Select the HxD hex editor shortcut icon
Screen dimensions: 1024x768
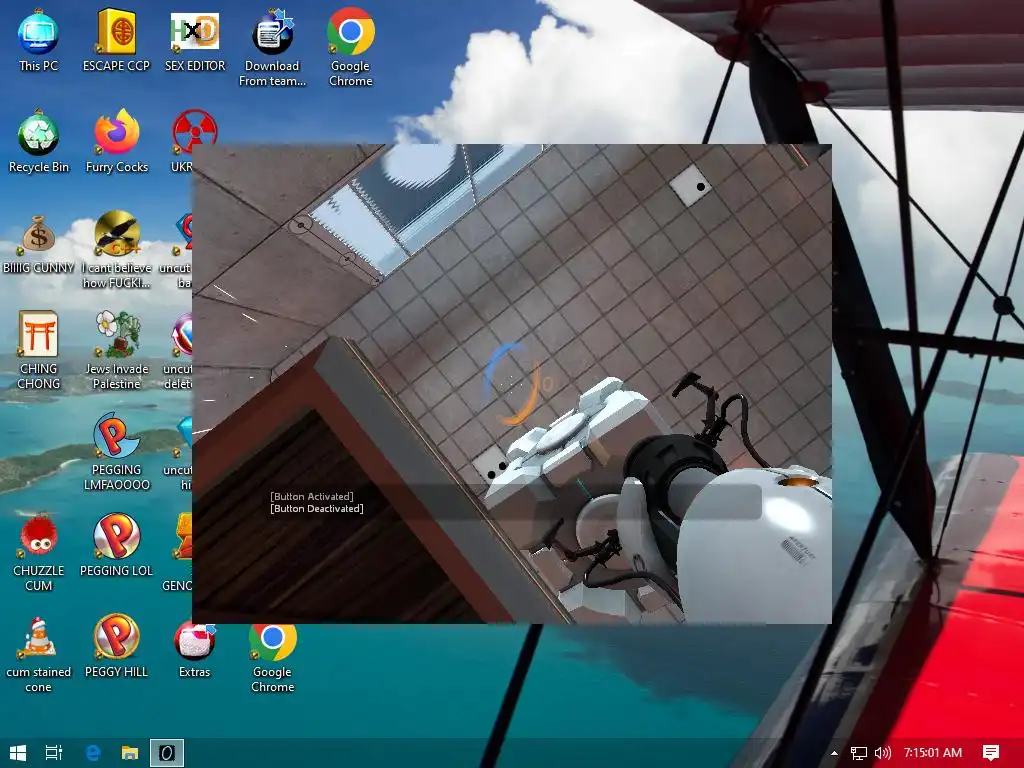coord(195,31)
